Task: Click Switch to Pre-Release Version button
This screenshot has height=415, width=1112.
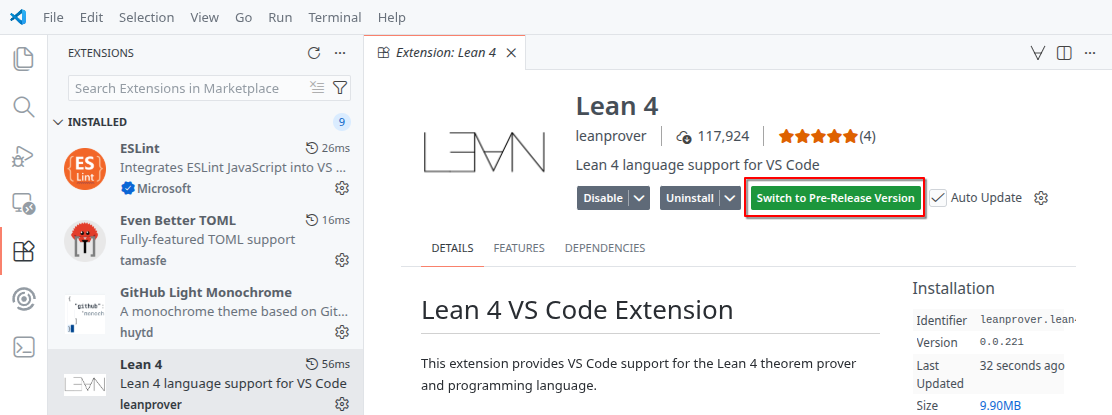Action: point(835,198)
